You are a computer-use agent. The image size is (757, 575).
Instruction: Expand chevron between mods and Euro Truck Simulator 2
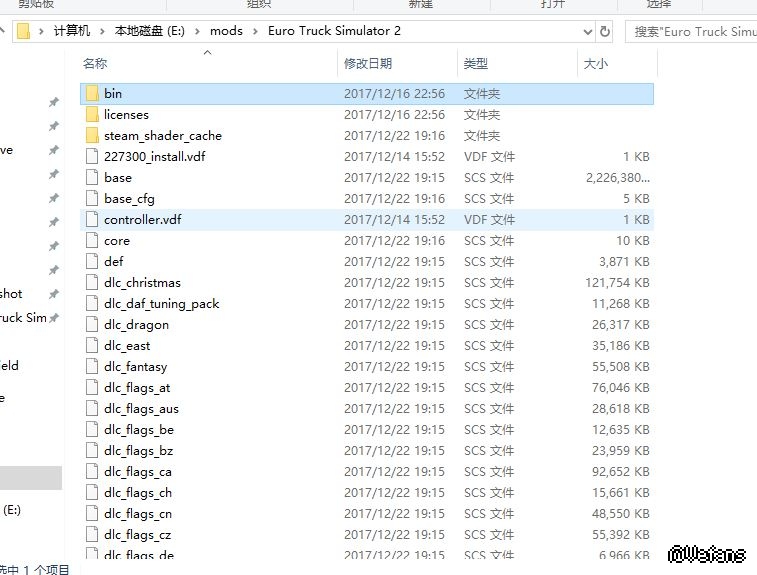255,31
